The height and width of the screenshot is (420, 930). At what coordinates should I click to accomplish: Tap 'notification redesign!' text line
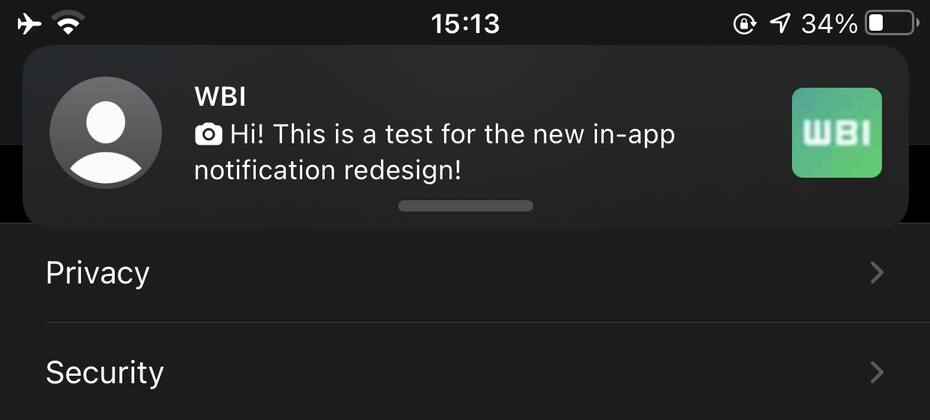(327, 171)
